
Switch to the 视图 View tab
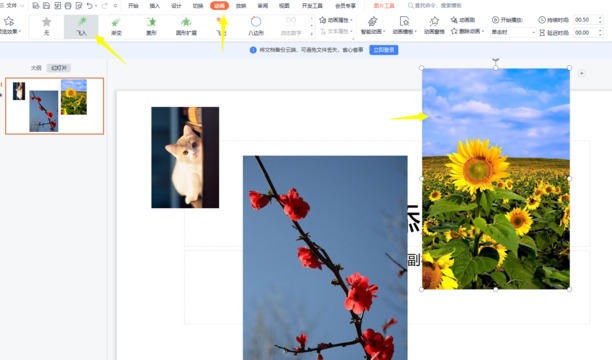tap(284, 5)
